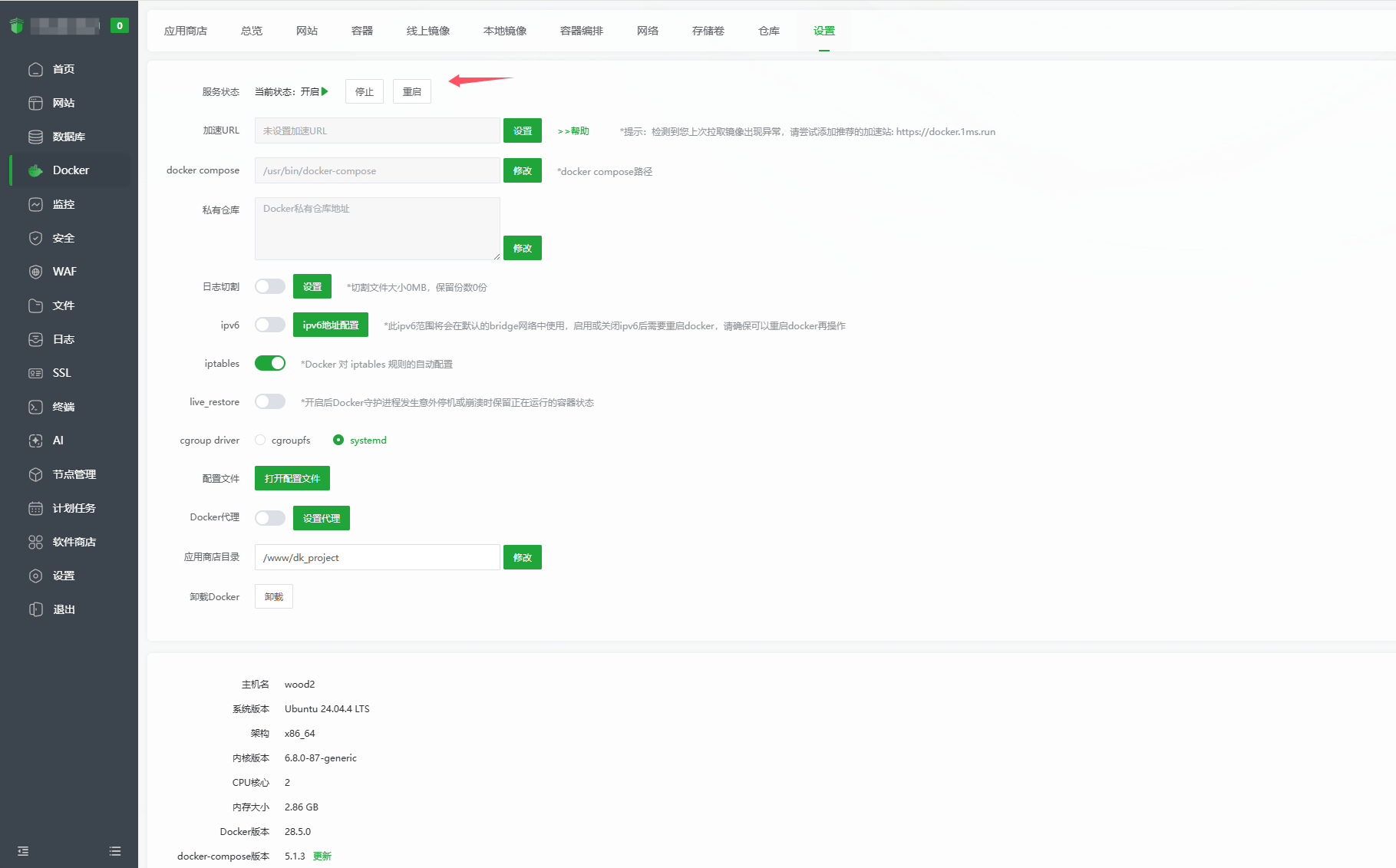
Task: Click the 应用商店目录 path input
Action: click(x=378, y=557)
